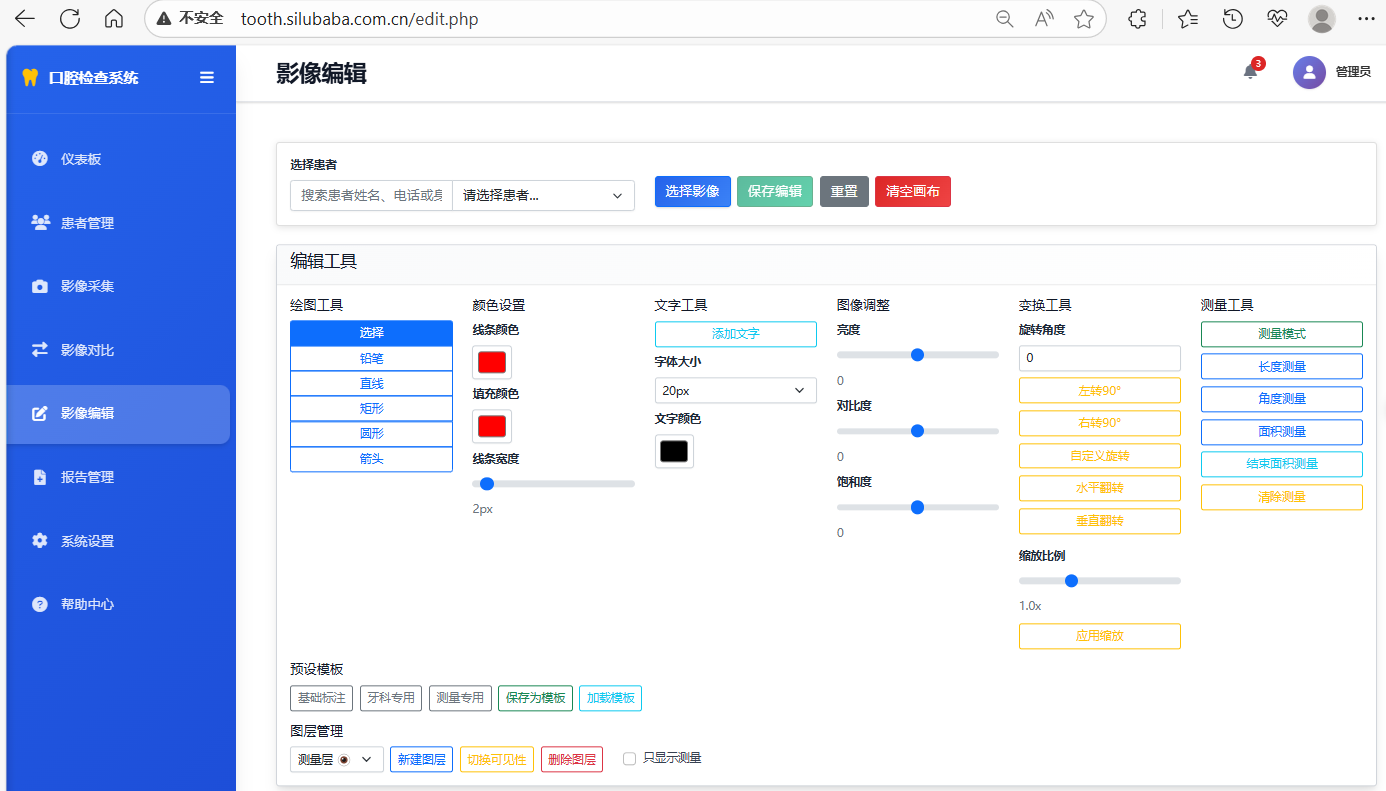This screenshot has width=1386, height=791.
Task: Click the red 清空画布 button
Action: click(912, 192)
